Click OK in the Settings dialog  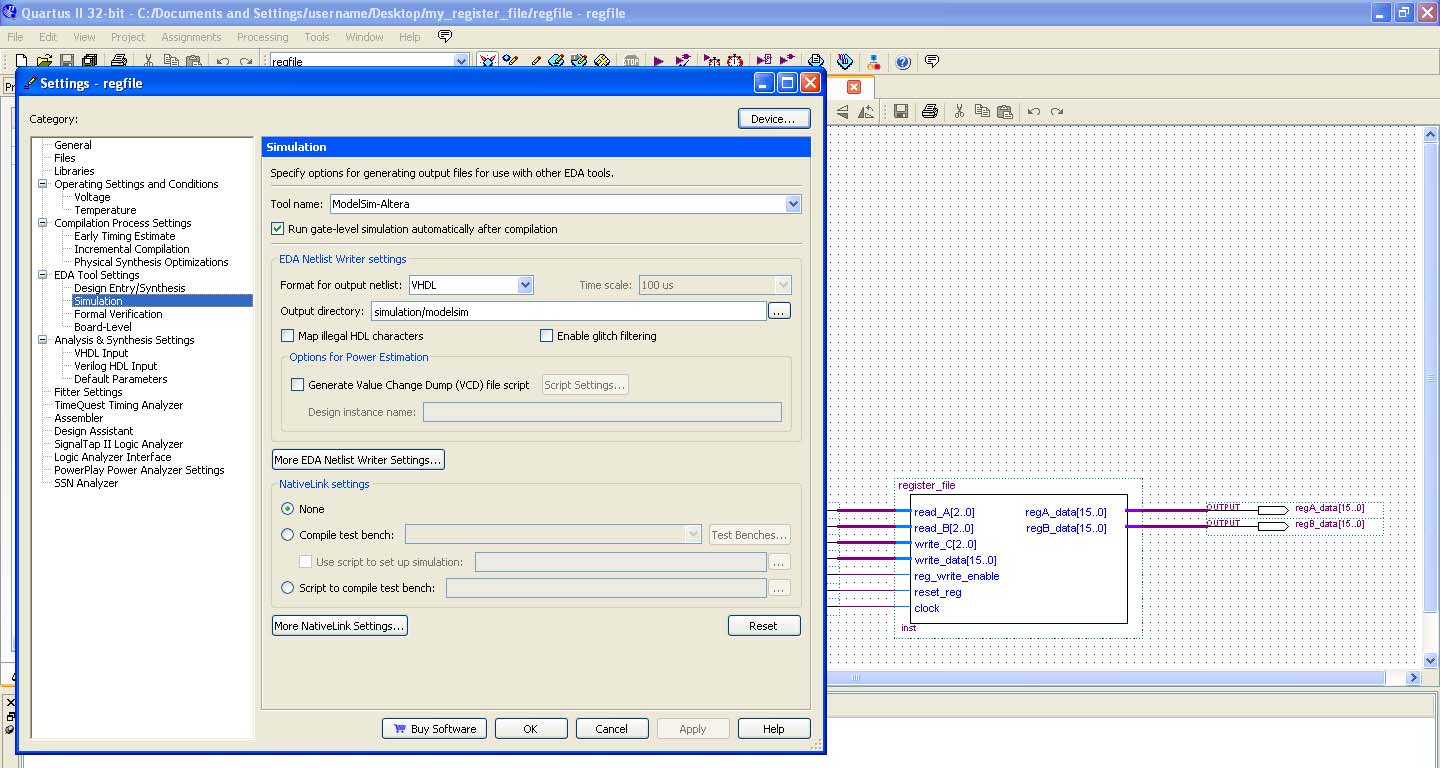(x=531, y=729)
